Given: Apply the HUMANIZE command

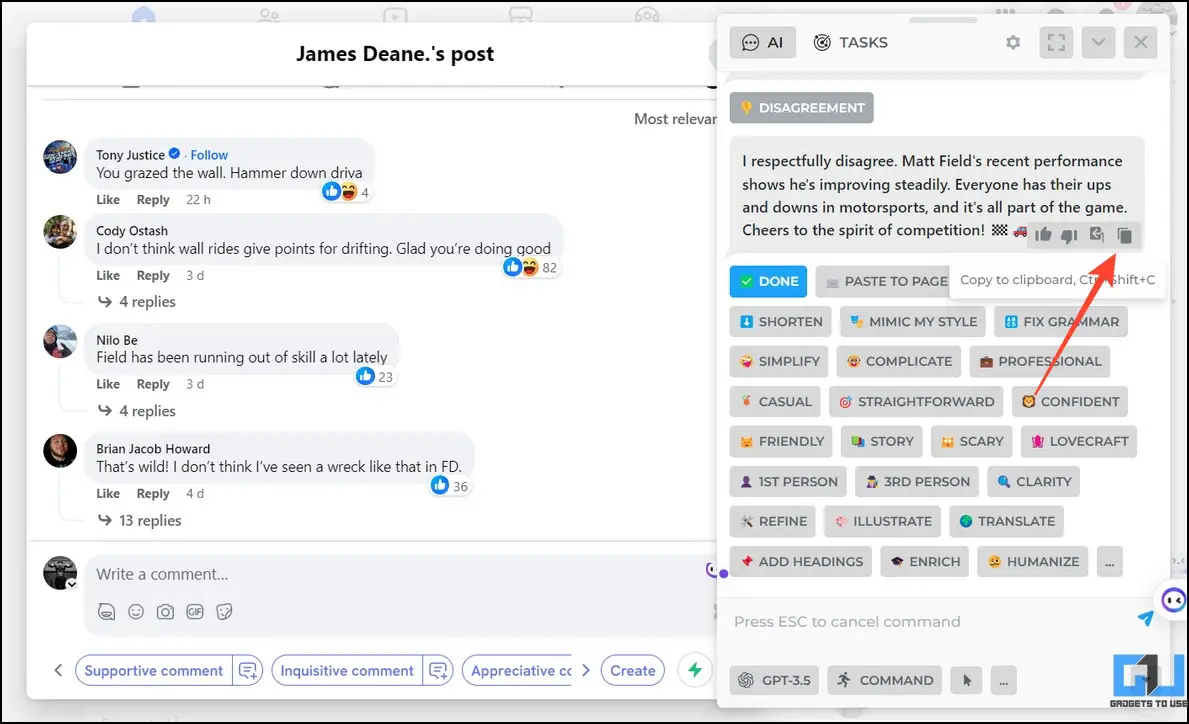Looking at the screenshot, I should pos(1033,562).
